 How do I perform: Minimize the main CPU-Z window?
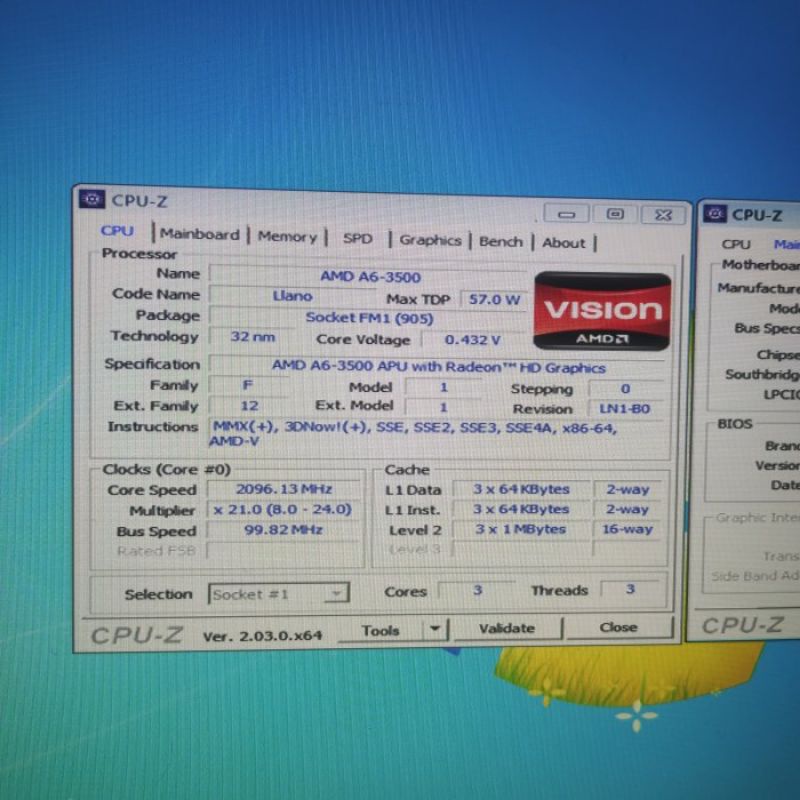566,214
